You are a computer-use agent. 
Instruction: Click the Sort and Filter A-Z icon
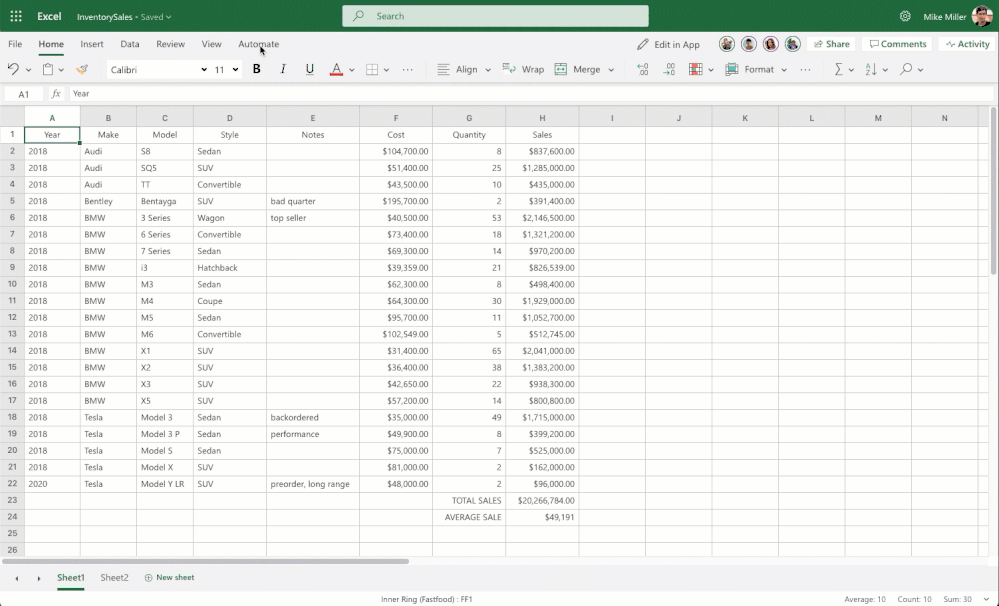click(x=870, y=70)
